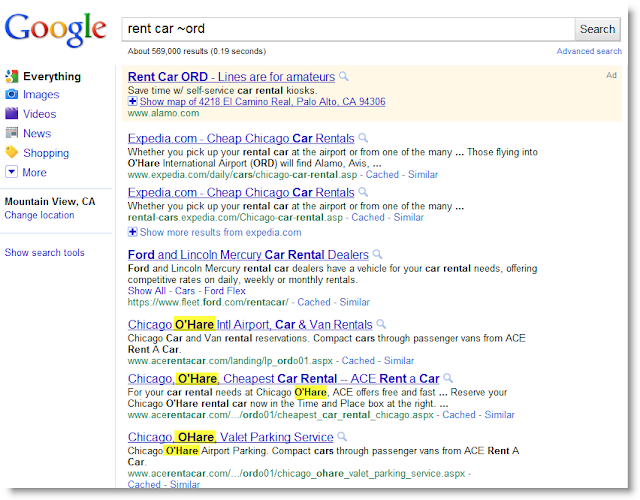The height and width of the screenshot is (500, 640).
Task: Select the Videos film icon
Action: click(11, 113)
